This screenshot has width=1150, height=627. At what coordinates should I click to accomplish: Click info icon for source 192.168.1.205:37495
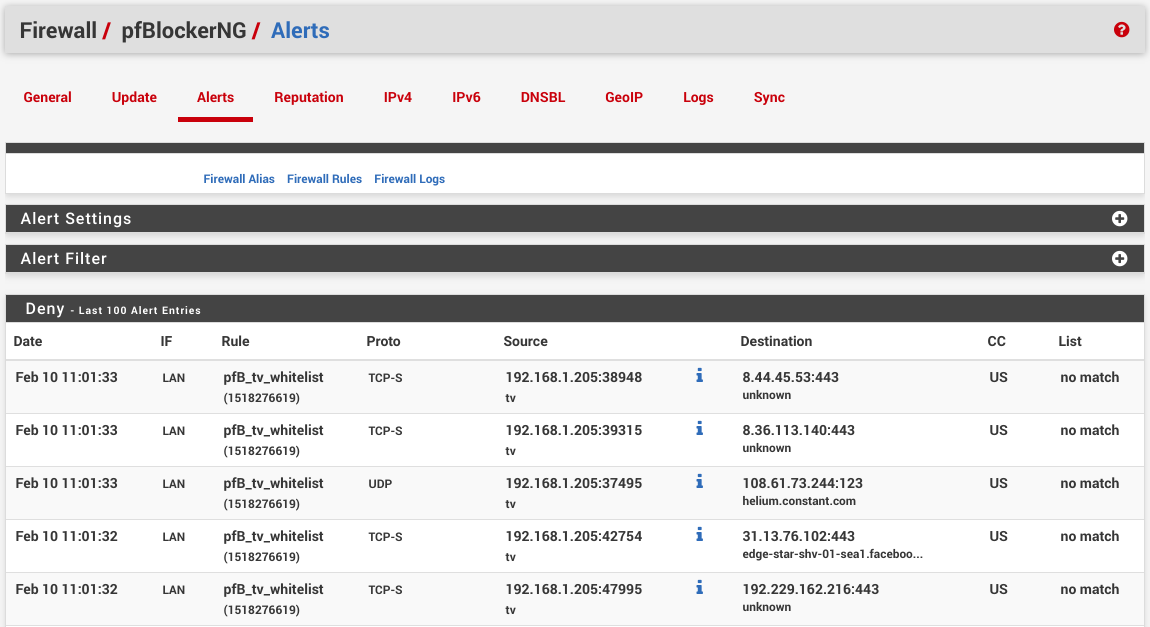click(700, 481)
